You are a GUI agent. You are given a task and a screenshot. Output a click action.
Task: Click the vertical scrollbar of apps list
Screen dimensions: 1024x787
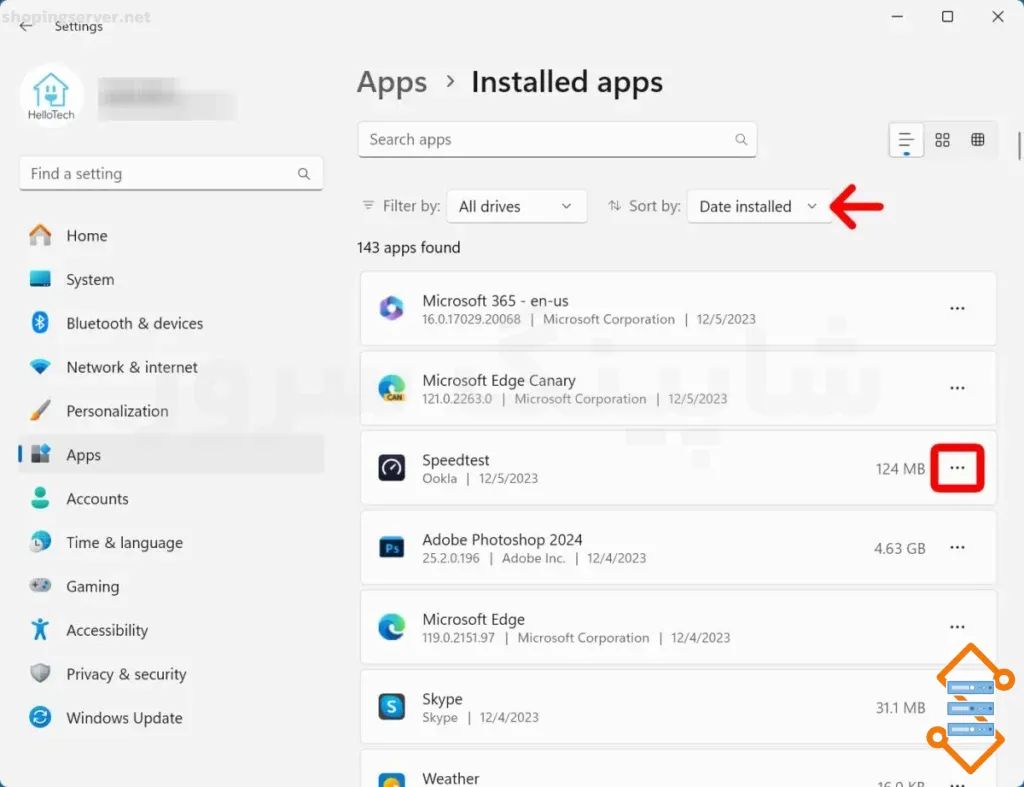tap(1019, 145)
